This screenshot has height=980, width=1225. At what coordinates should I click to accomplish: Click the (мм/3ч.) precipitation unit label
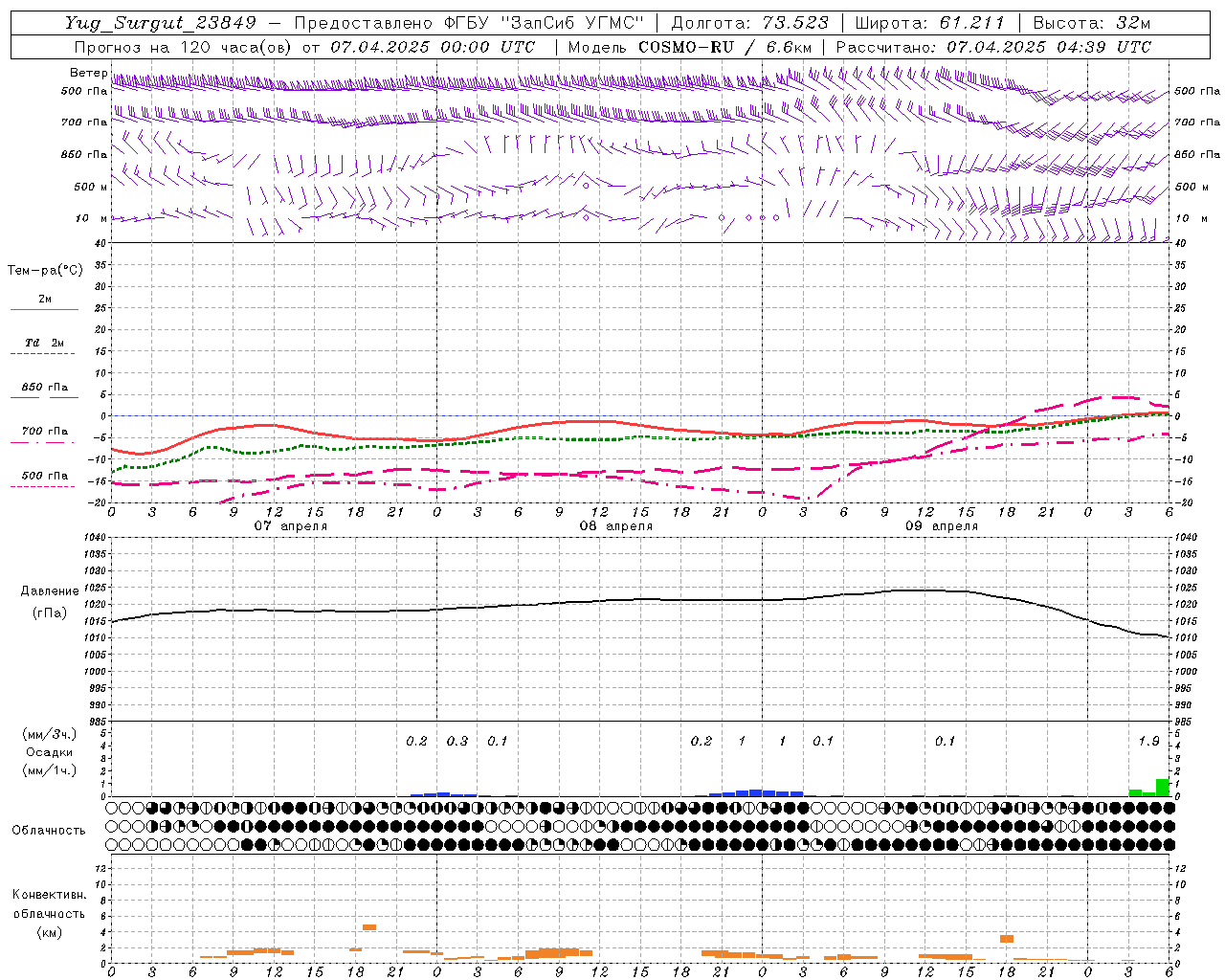click(50, 735)
